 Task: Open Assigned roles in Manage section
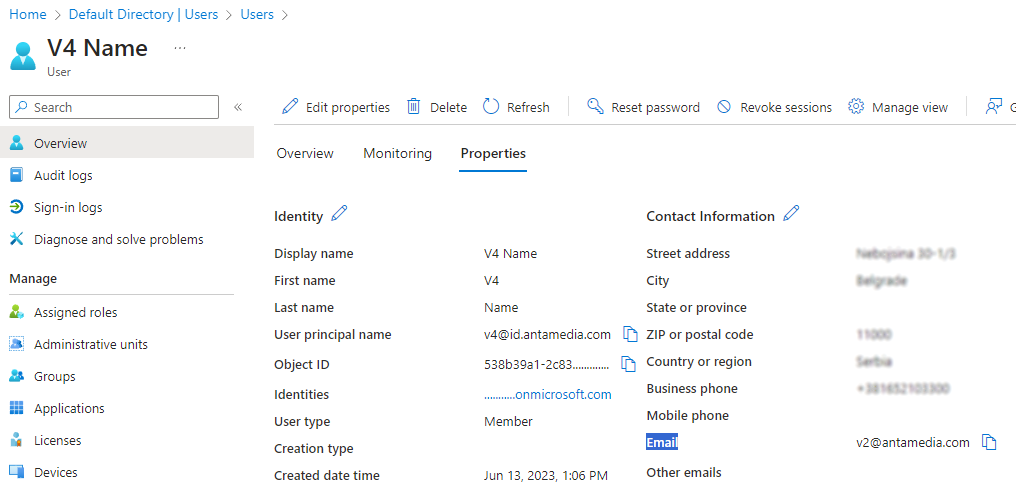(75, 313)
